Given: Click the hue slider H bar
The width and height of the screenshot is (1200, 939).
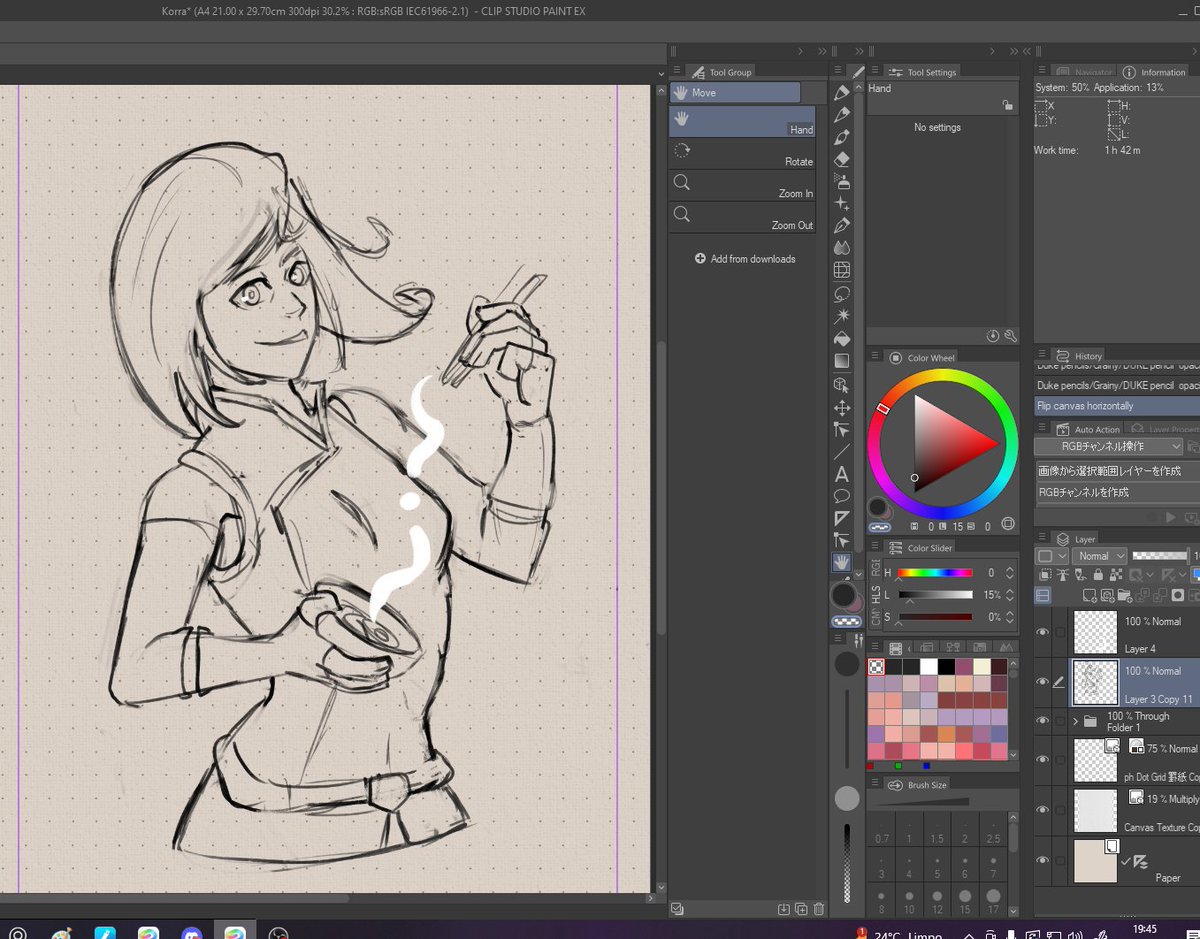Looking at the screenshot, I should [x=935, y=573].
